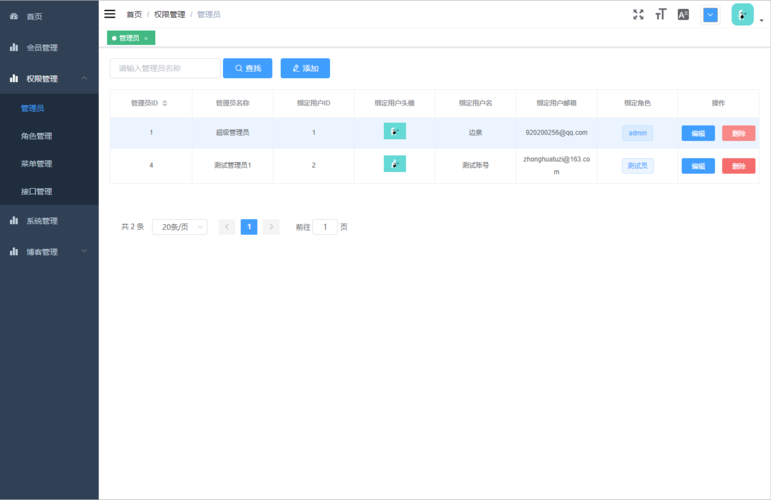
Task: Click the 添加 add button
Action: pos(305,68)
